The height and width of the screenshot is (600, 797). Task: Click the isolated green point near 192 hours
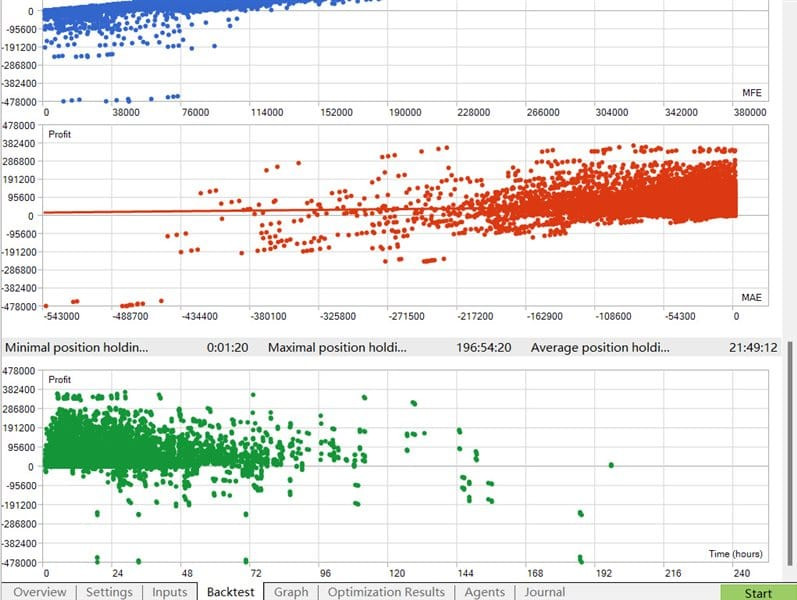point(610,464)
